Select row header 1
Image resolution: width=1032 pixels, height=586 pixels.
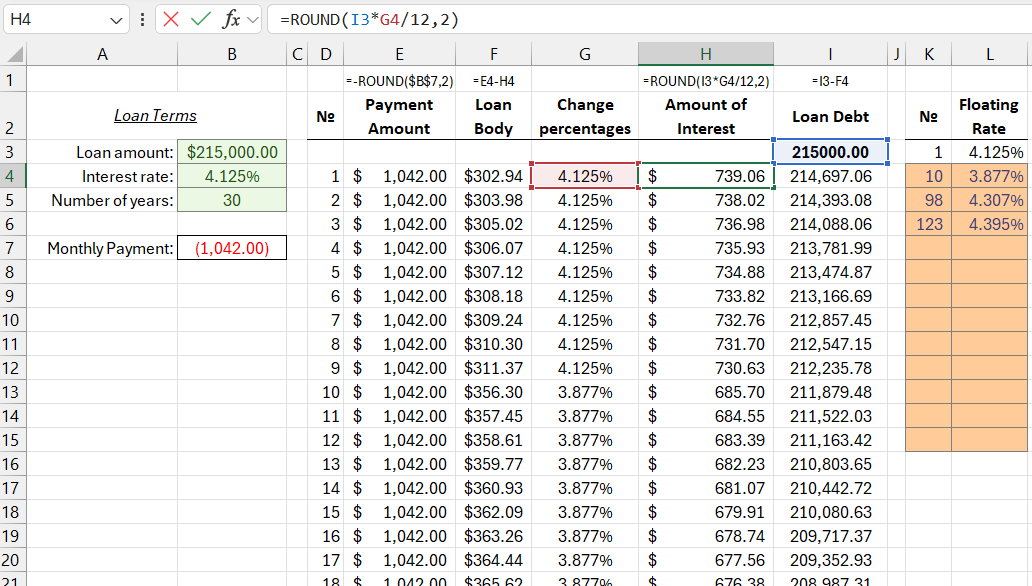9,79
